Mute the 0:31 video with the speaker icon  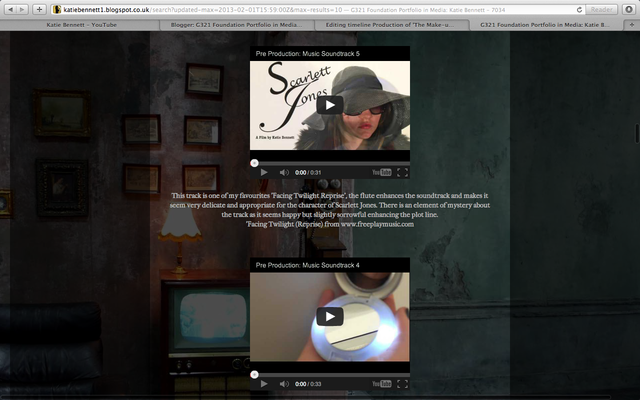(x=284, y=173)
